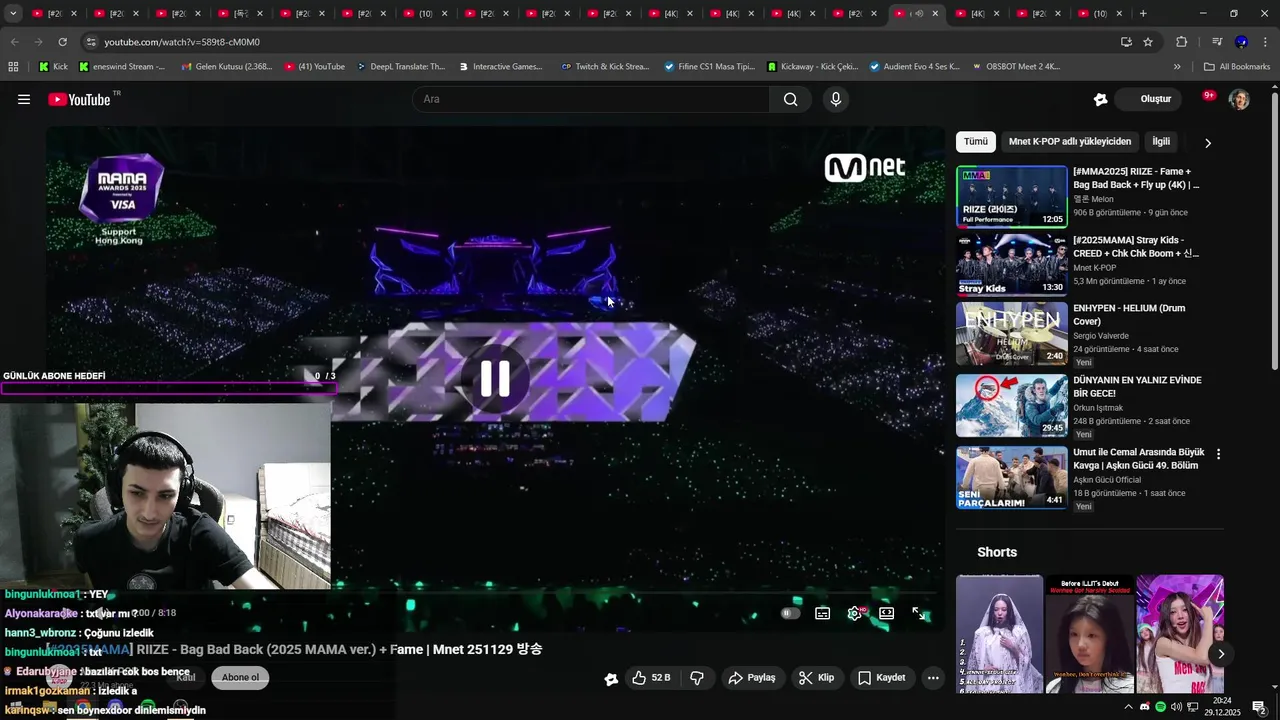Click the search magnifier button
The height and width of the screenshot is (720, 1280).
click(790, 99)
